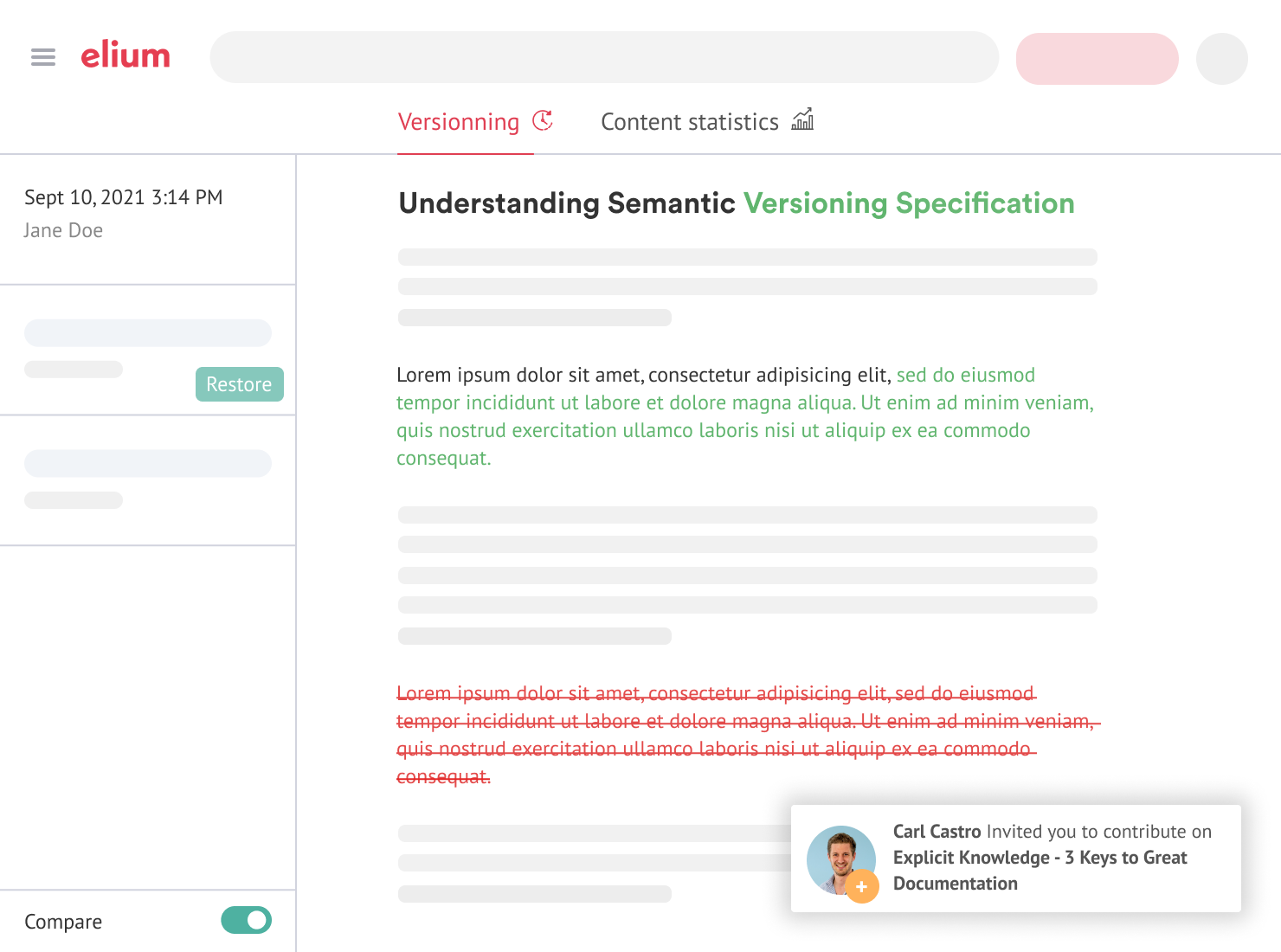1281x952 pixels.
Task: Click the orange plus badge on avatar
Action: point(861,886)
